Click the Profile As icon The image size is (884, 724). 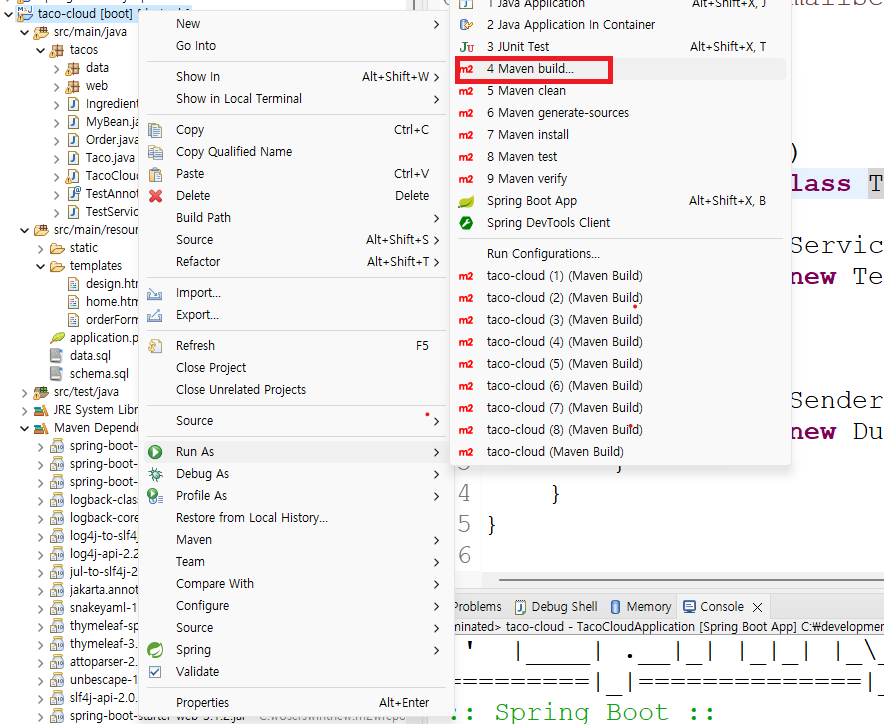155,496
